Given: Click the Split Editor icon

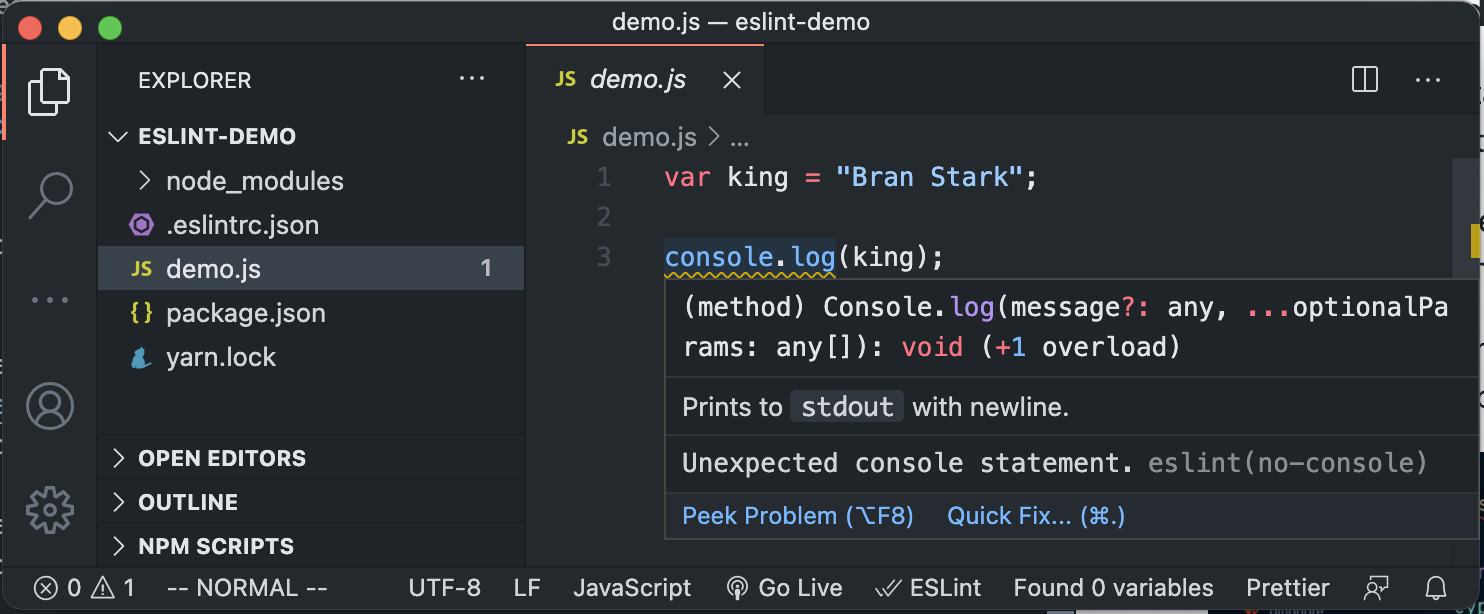Looking at the screenshot, I should pyautogui.click(x=1364, y=80).
